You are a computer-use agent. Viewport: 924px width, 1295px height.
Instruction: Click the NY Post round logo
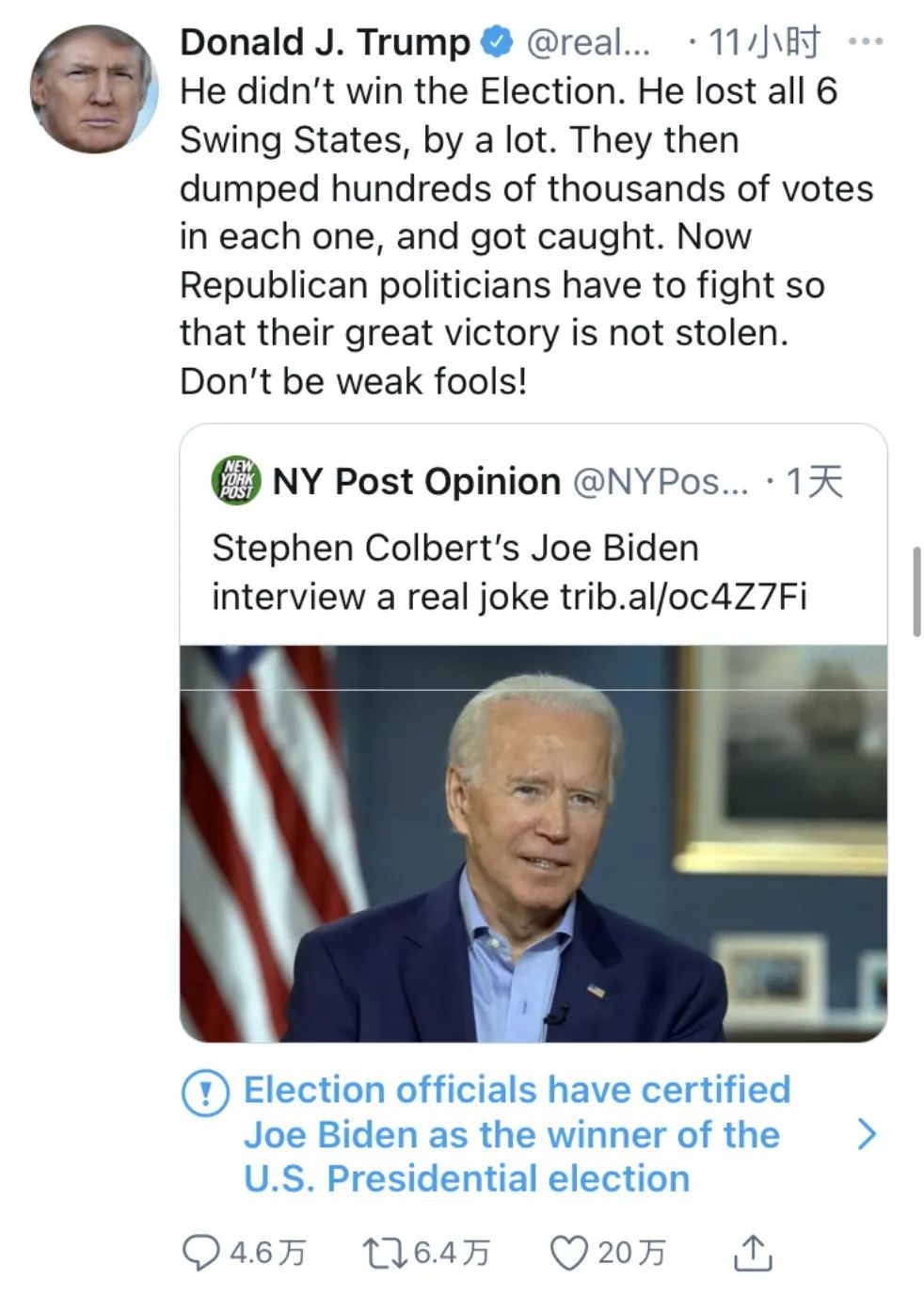click(235, 480)
